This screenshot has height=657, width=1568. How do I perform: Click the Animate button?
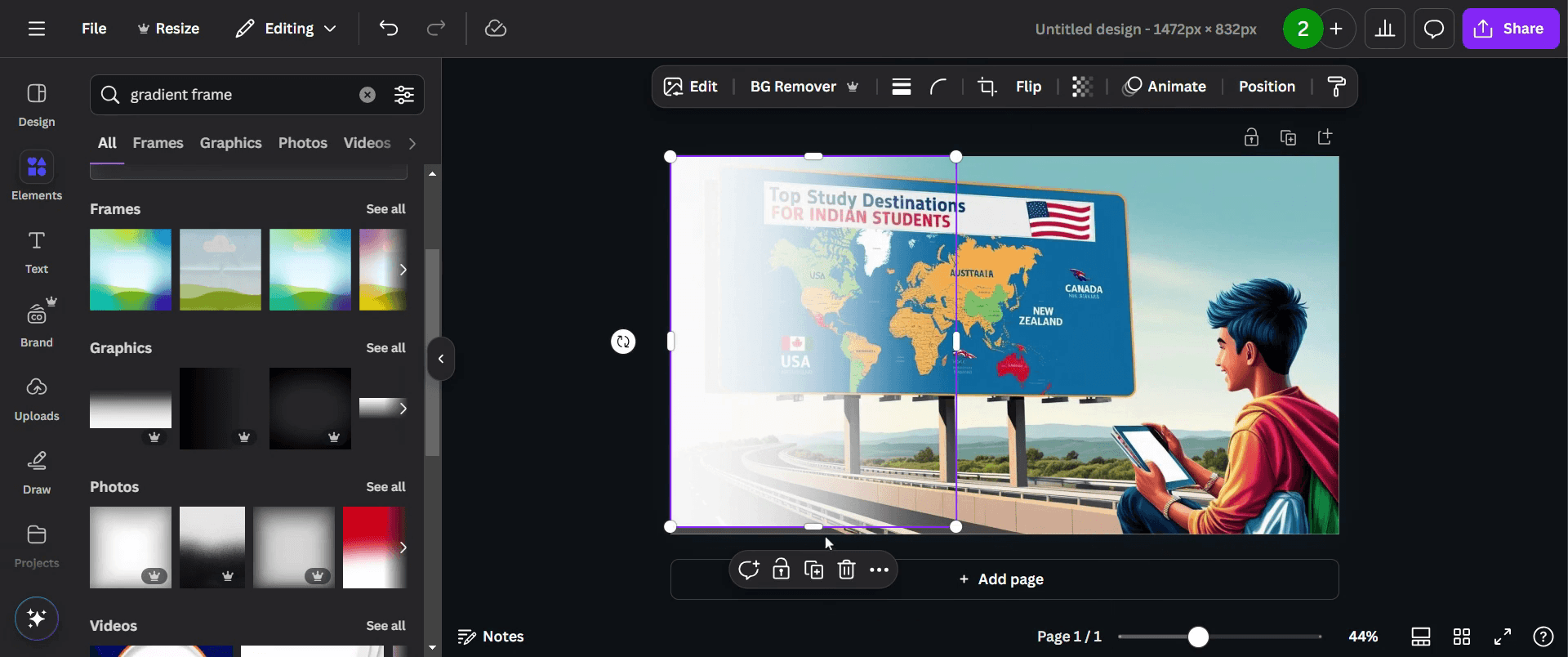coord(1165,87)
